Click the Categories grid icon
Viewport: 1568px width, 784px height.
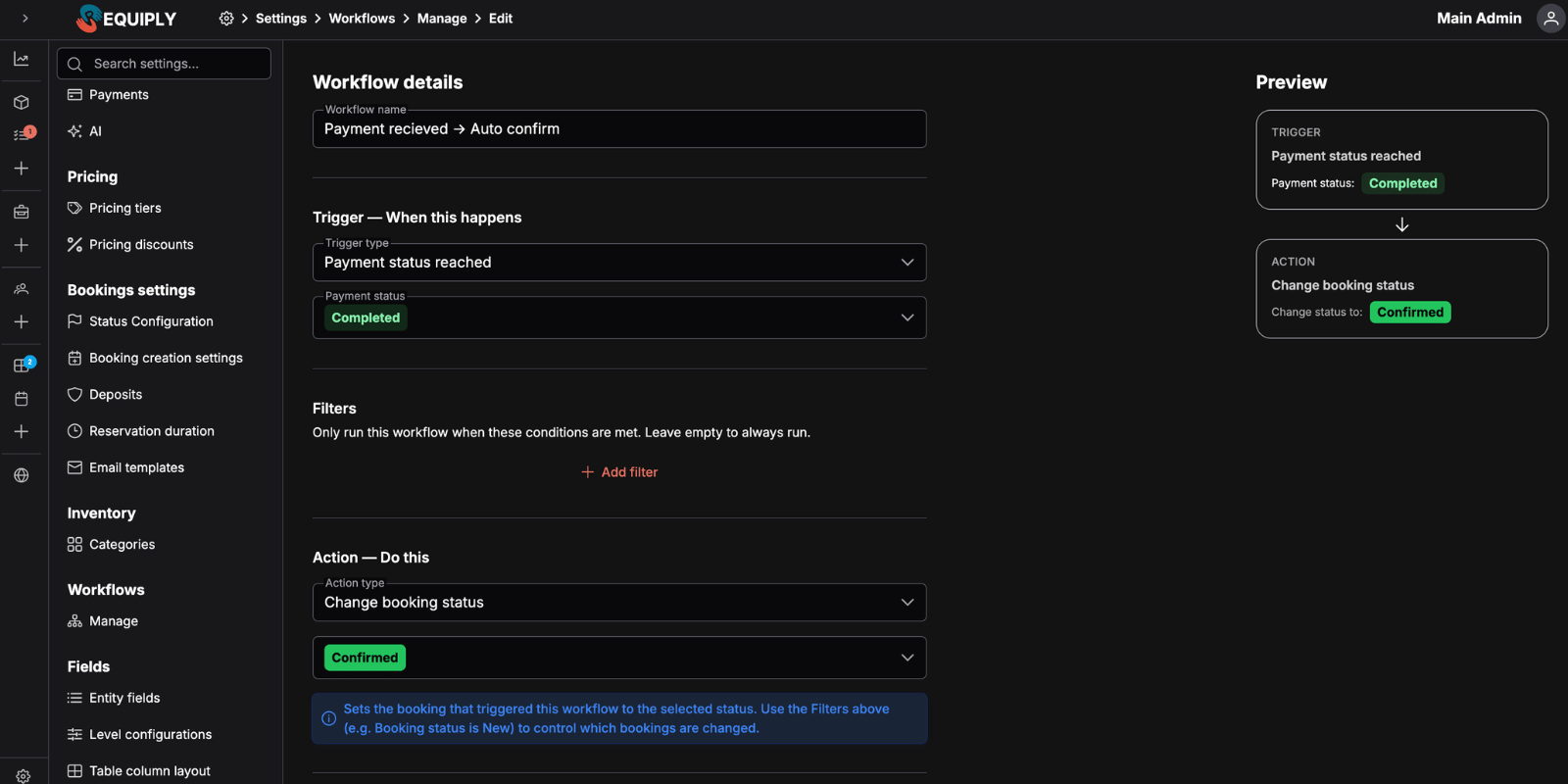tap(74, 545)
